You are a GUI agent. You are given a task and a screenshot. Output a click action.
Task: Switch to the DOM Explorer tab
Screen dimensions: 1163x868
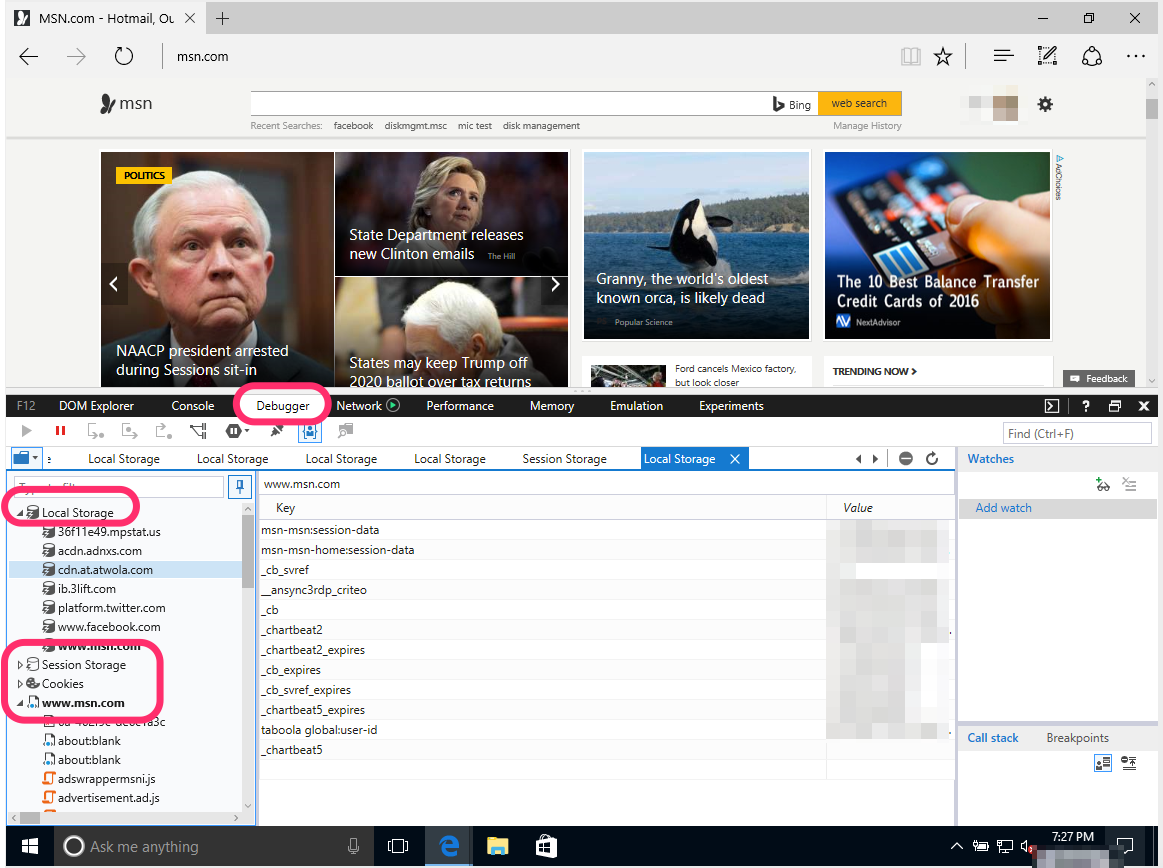tap(96, 406)
